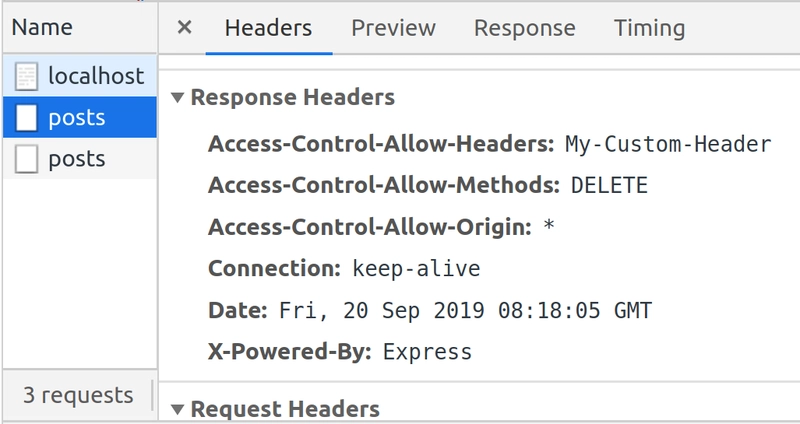
Task: Click the selected posts request icon
Action: tap(26, 118)
